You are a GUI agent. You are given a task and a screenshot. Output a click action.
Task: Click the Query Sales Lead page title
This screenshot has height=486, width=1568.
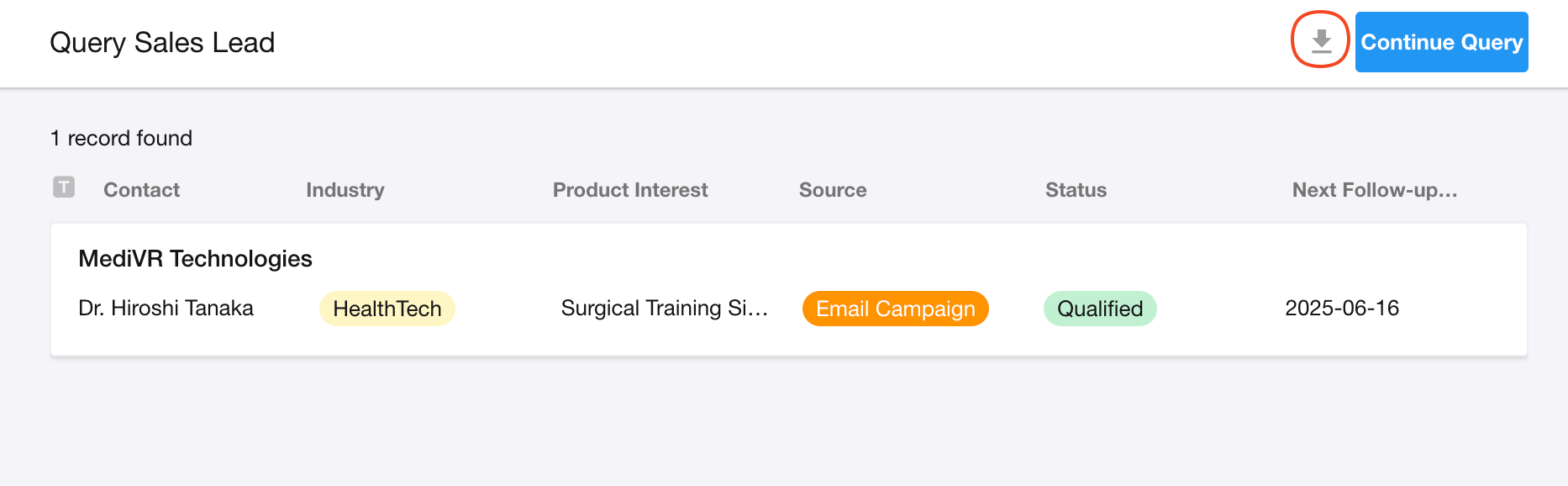tap(162, 43)
